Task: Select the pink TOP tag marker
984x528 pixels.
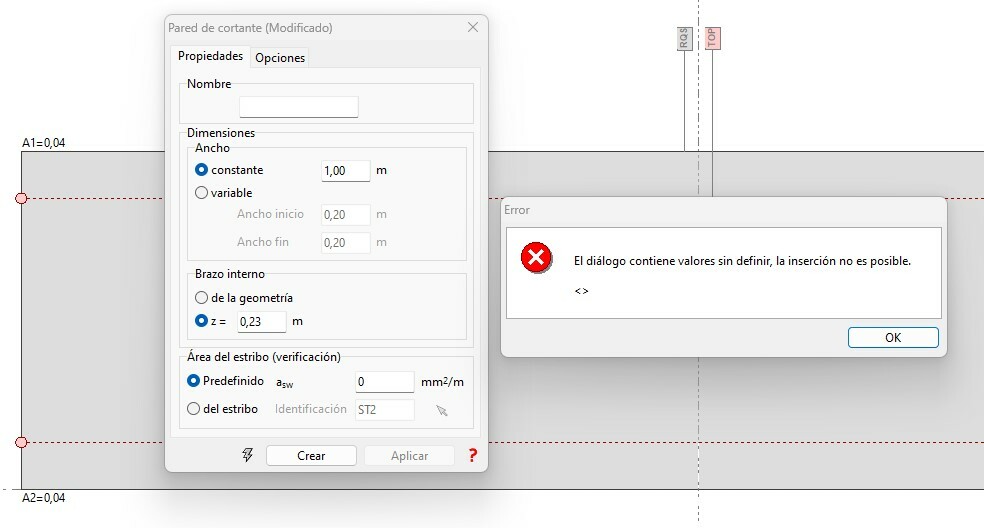Action: coord(712,39)
